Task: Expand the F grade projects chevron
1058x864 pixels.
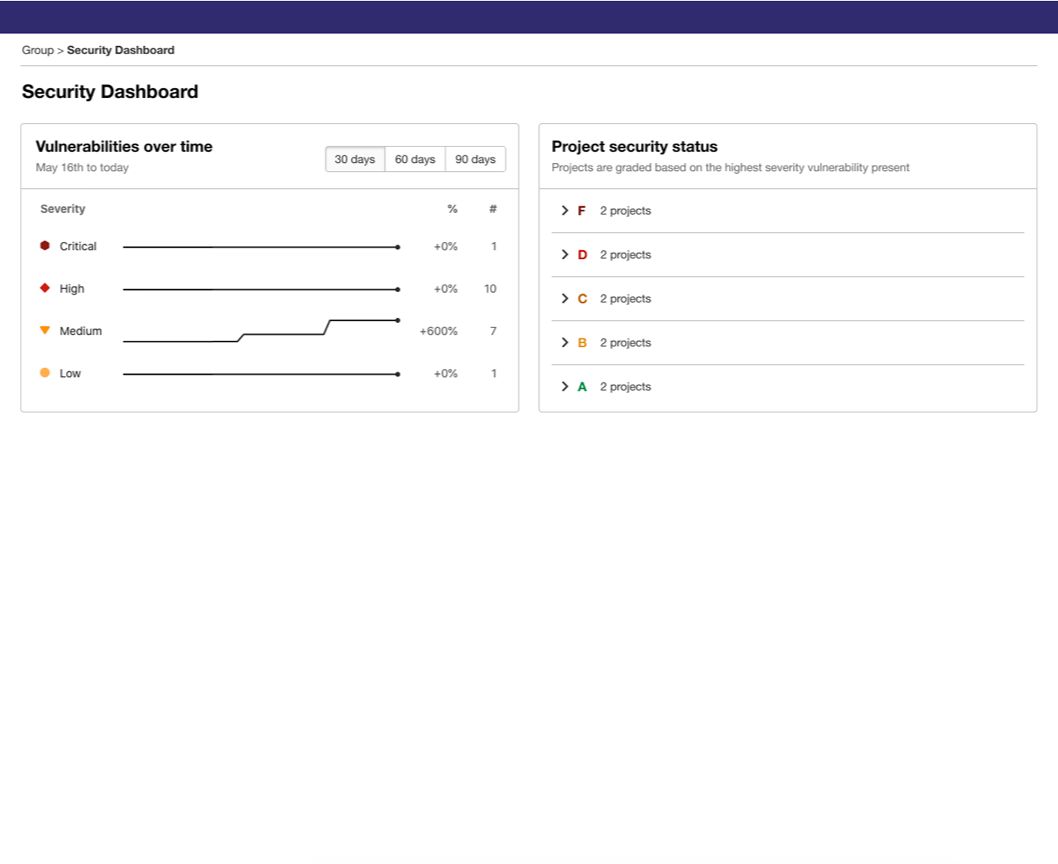Action: 565,211
